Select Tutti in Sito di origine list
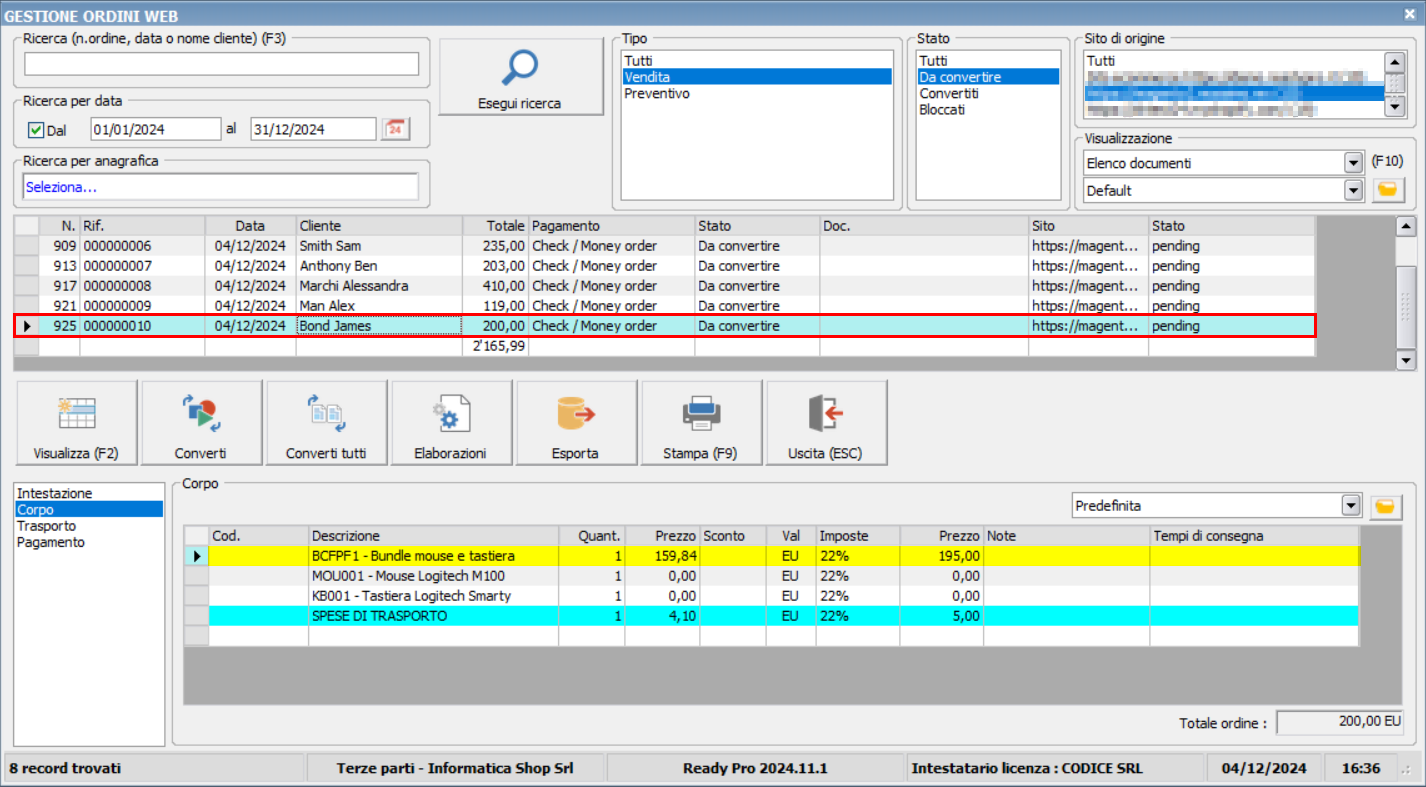The height and width of the screenshot is (787, 1426). click(1234, 61)
